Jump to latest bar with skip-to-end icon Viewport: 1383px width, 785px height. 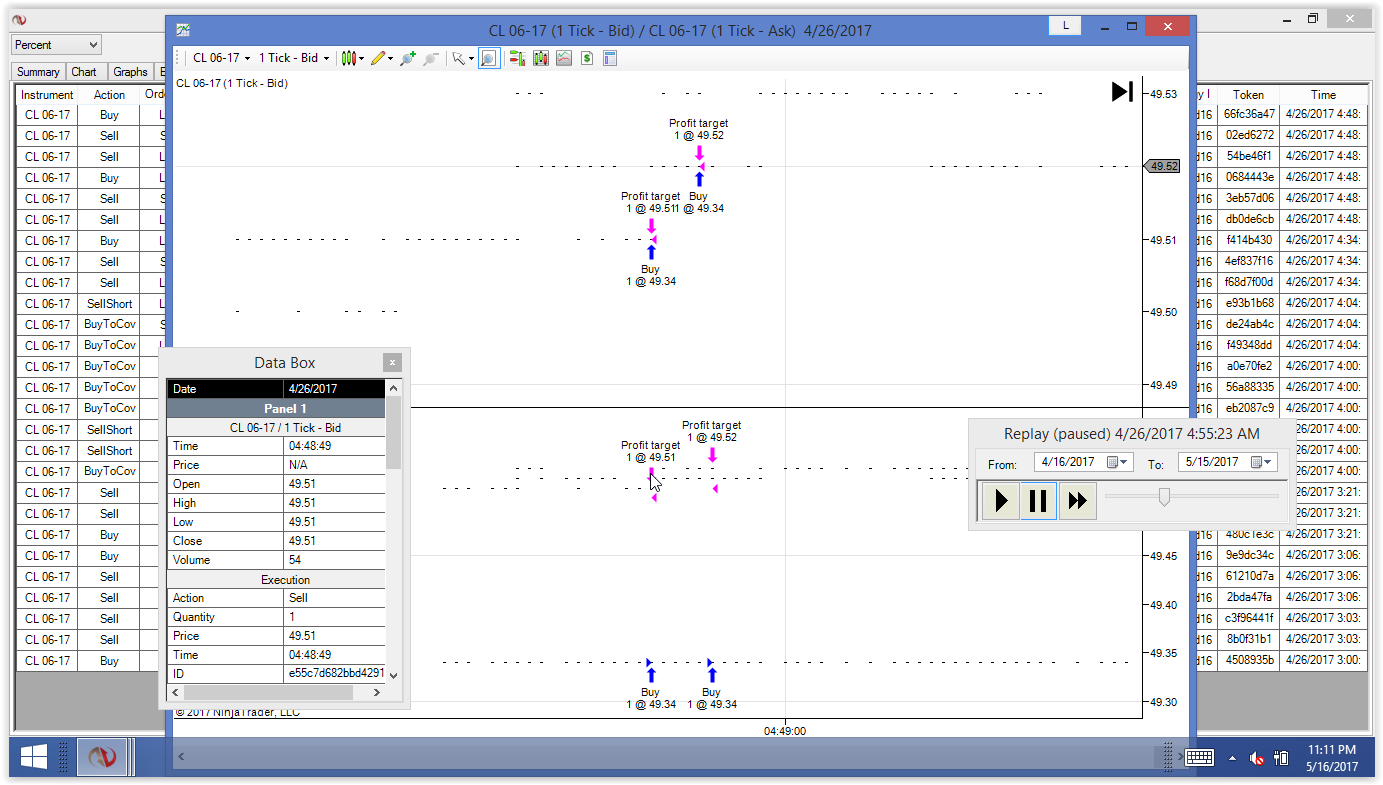coord(1122,92)
